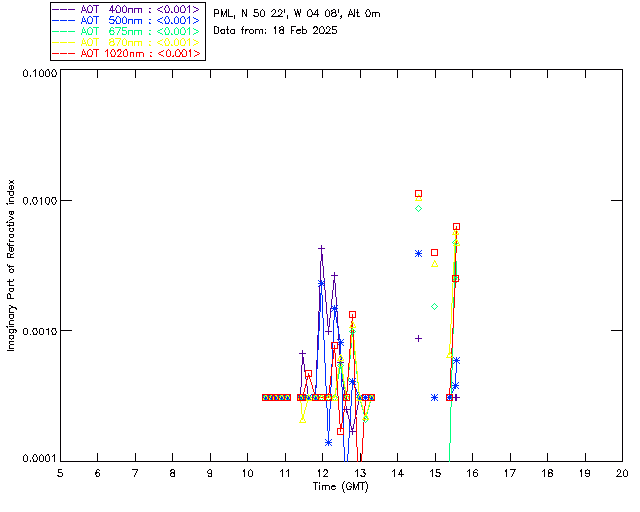Click the x-axis tick label 12

pyautogui.click(x=322, y=473)
